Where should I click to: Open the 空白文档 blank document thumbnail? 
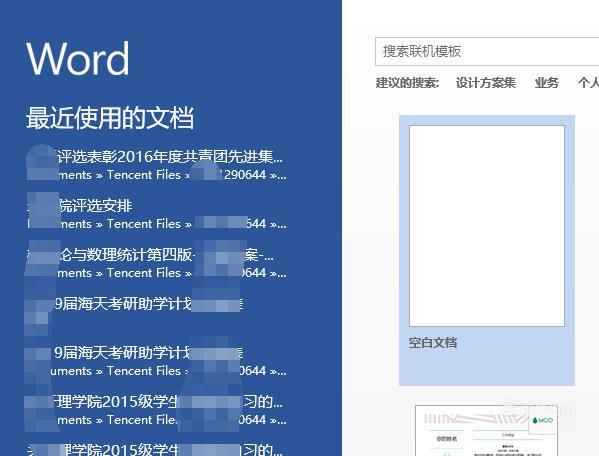click(487, 226)
